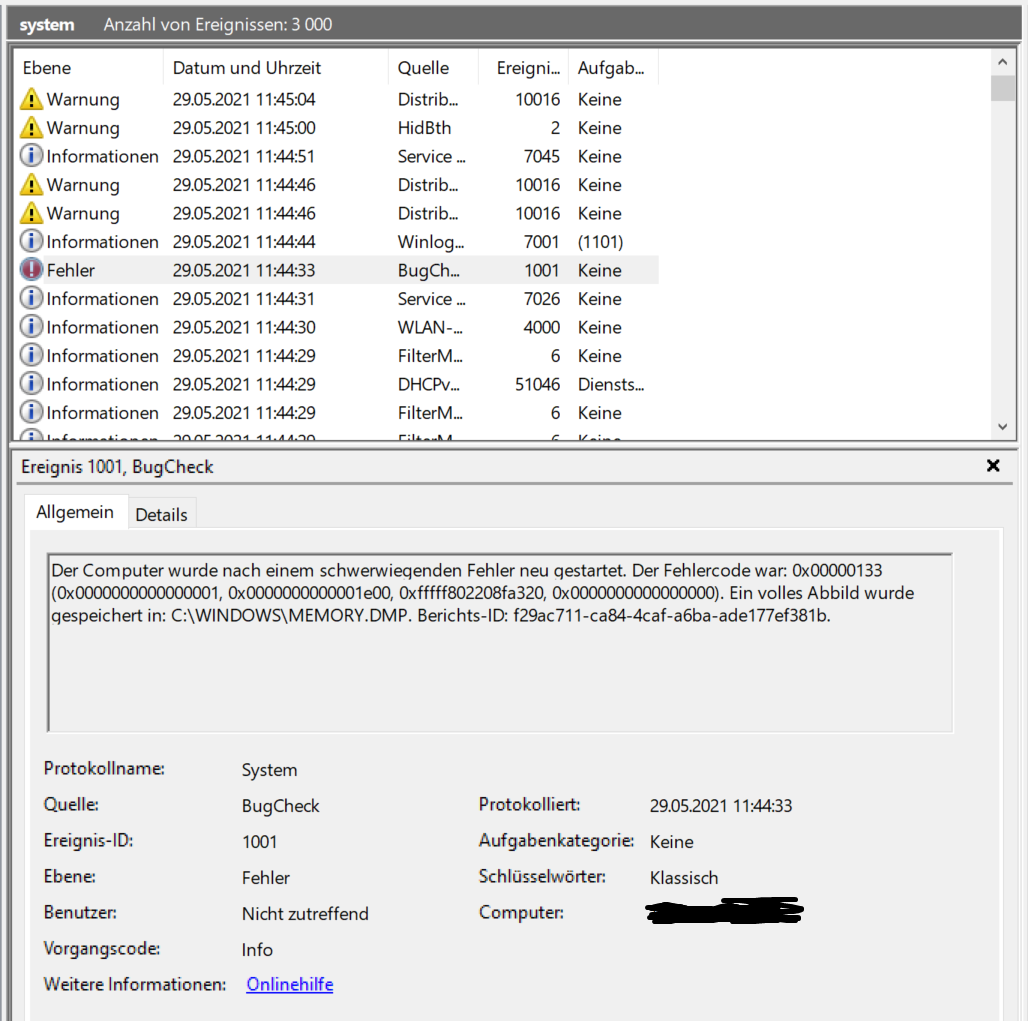The height and width of the screenshot is (1021, 1028).
Task: Click the Vorgangscode value Info
Action: click(257, 950)
